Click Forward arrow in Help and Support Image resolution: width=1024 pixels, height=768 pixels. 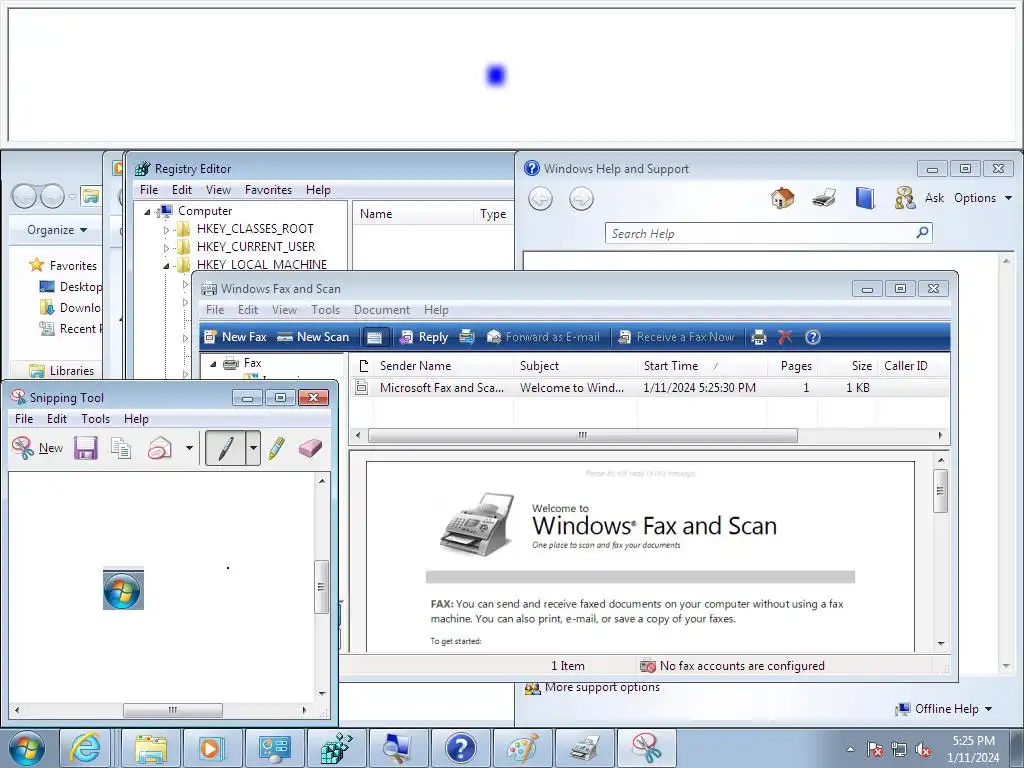(581, 199)
